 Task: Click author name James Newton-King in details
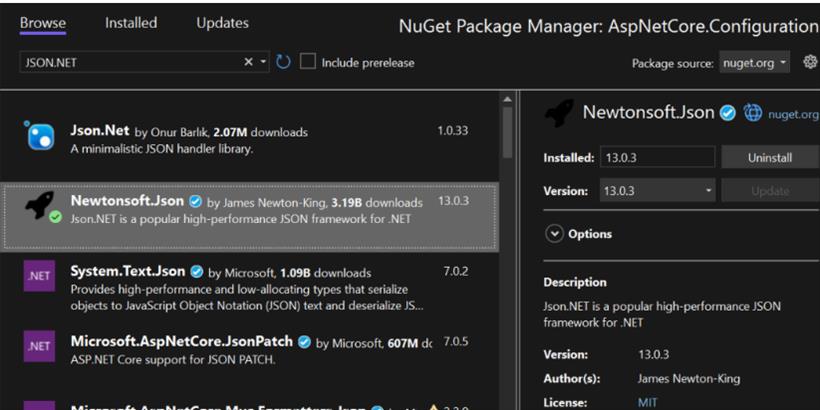pos(689,379)
